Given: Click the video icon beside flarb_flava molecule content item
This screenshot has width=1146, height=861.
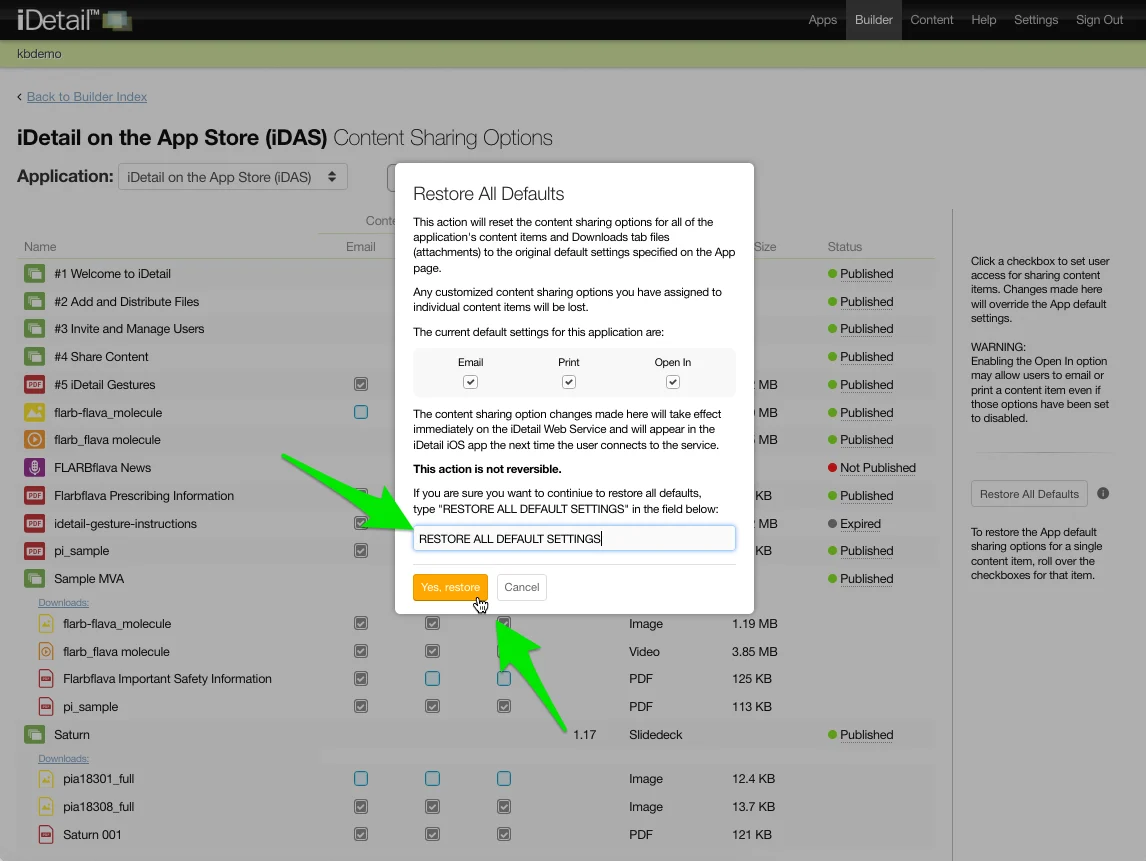Looking at the screenshot, I should coord(35,440).
